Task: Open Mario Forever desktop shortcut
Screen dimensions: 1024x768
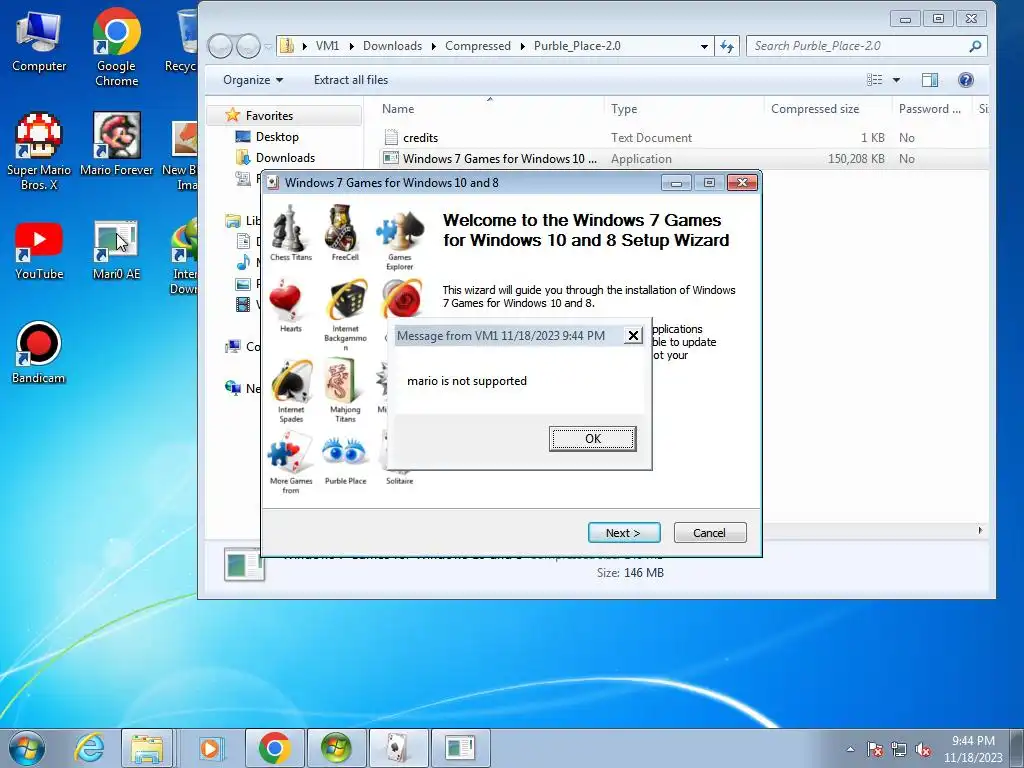Action: click(117, 144)
